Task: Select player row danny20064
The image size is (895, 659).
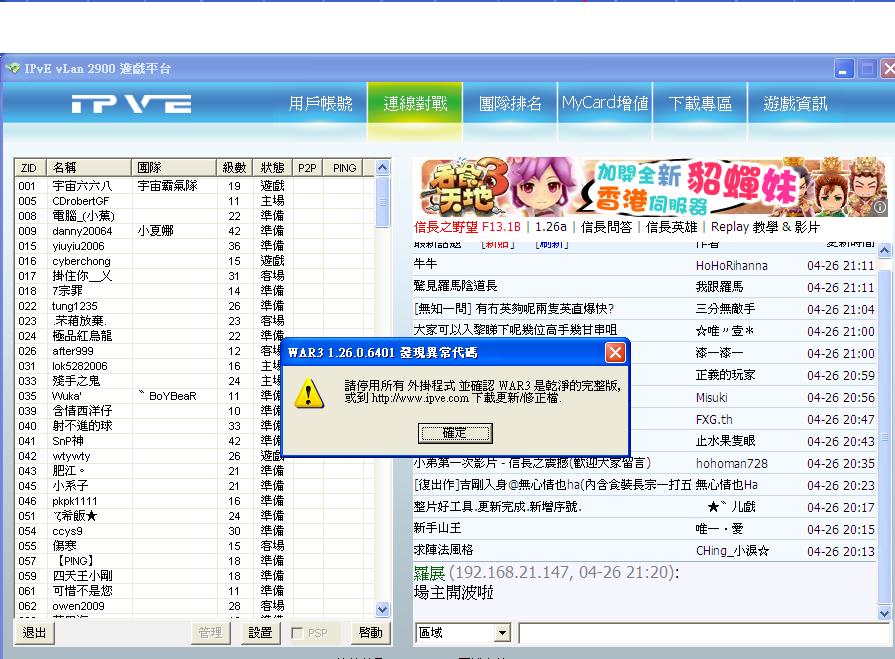Action: pyautogui.click(x=195, y=231)
